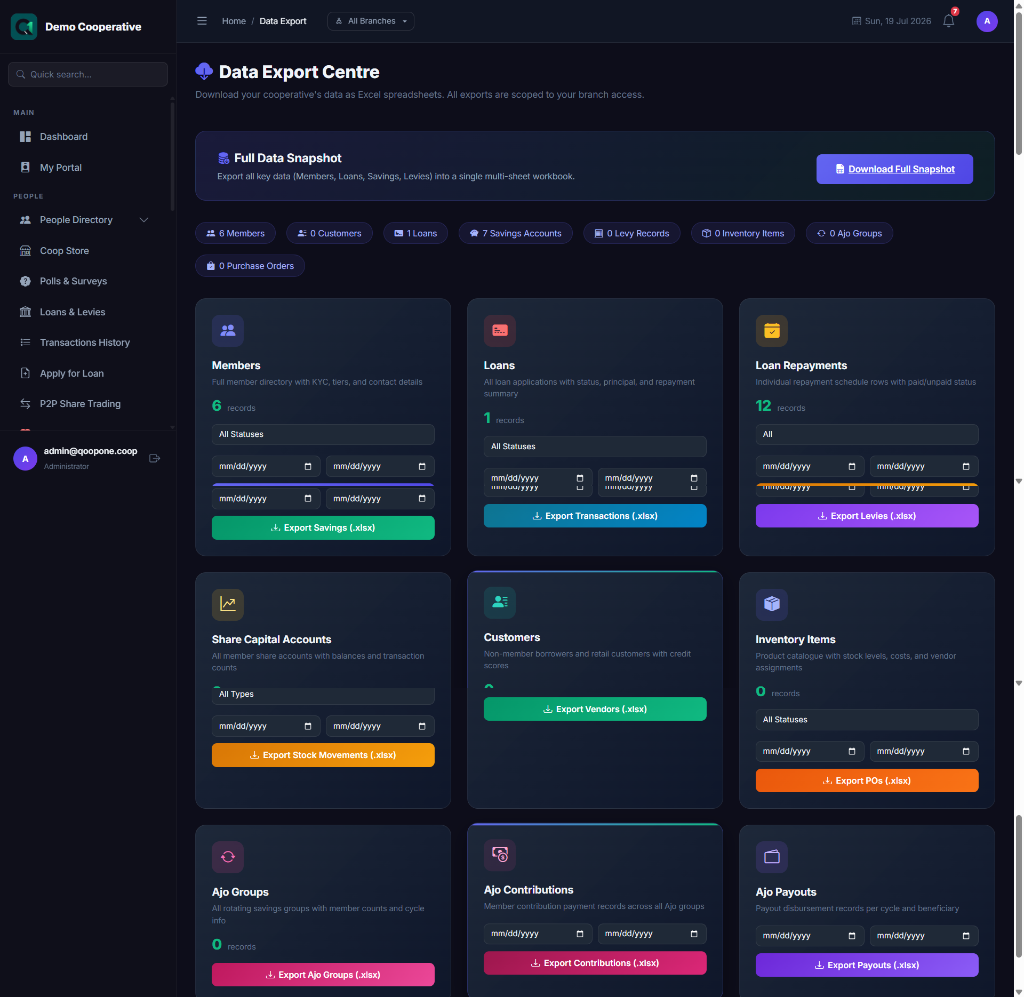The image size is (1024, 997).
Task: Click the 0 Levy Records chip
Action: tap(632, 233)
